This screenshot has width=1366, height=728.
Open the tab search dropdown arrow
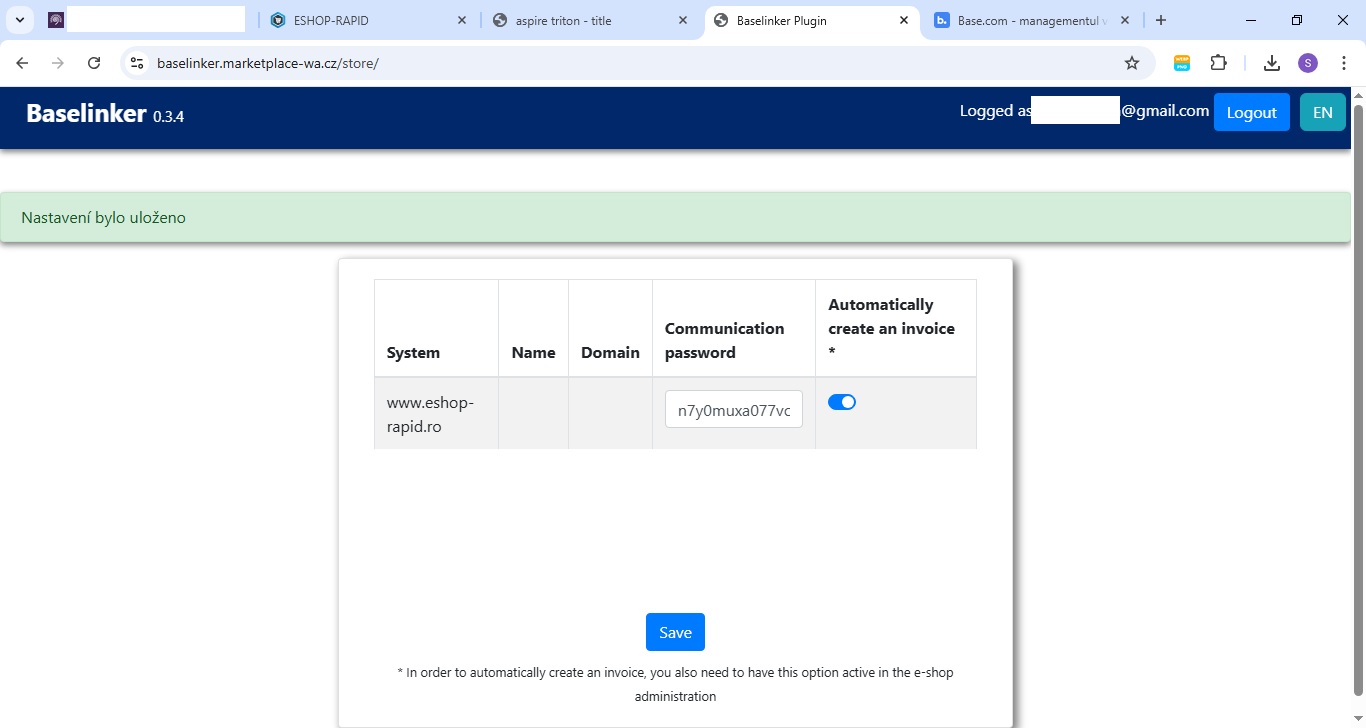tap(20, 20)
